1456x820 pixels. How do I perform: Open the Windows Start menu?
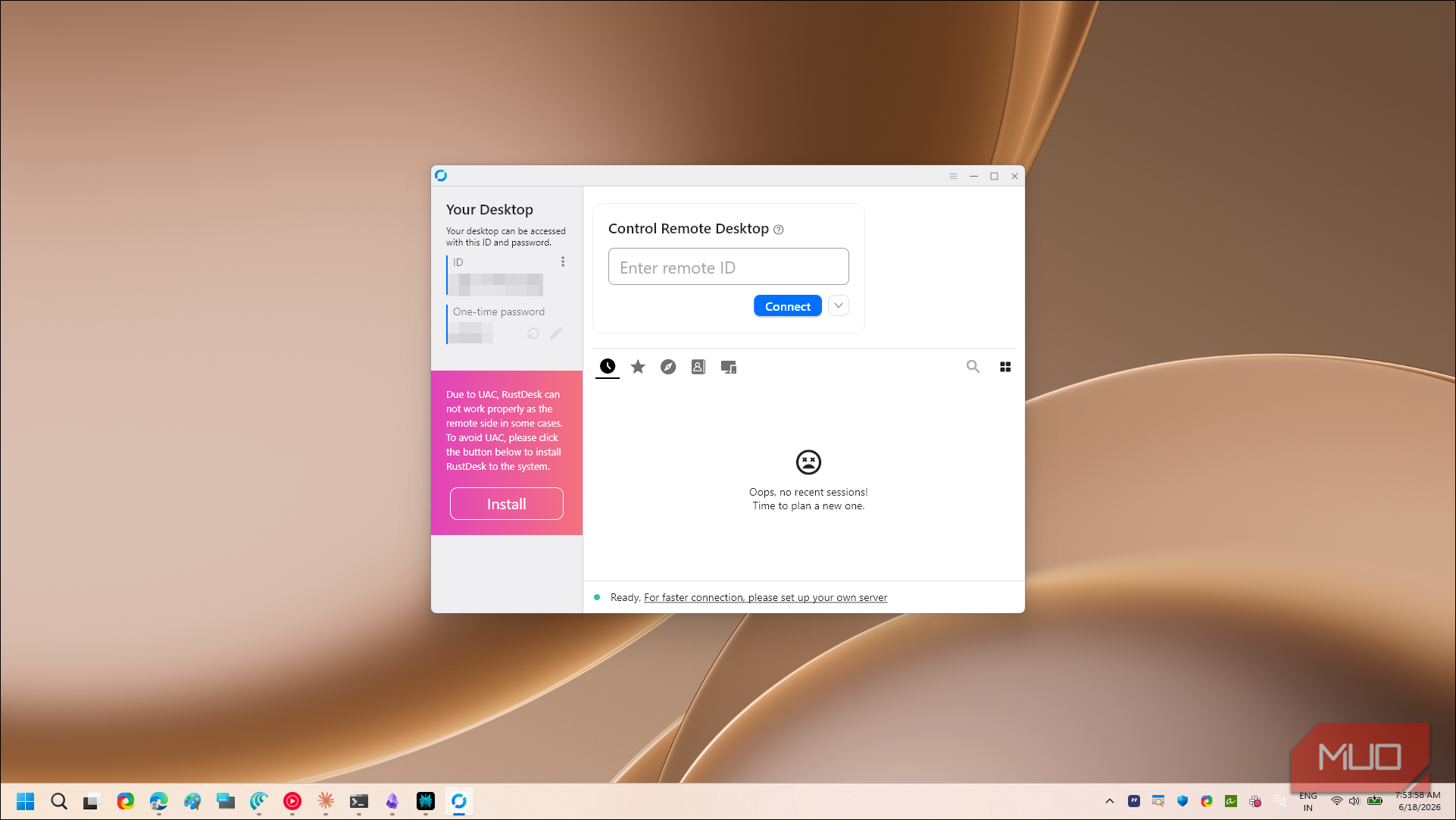26,801
